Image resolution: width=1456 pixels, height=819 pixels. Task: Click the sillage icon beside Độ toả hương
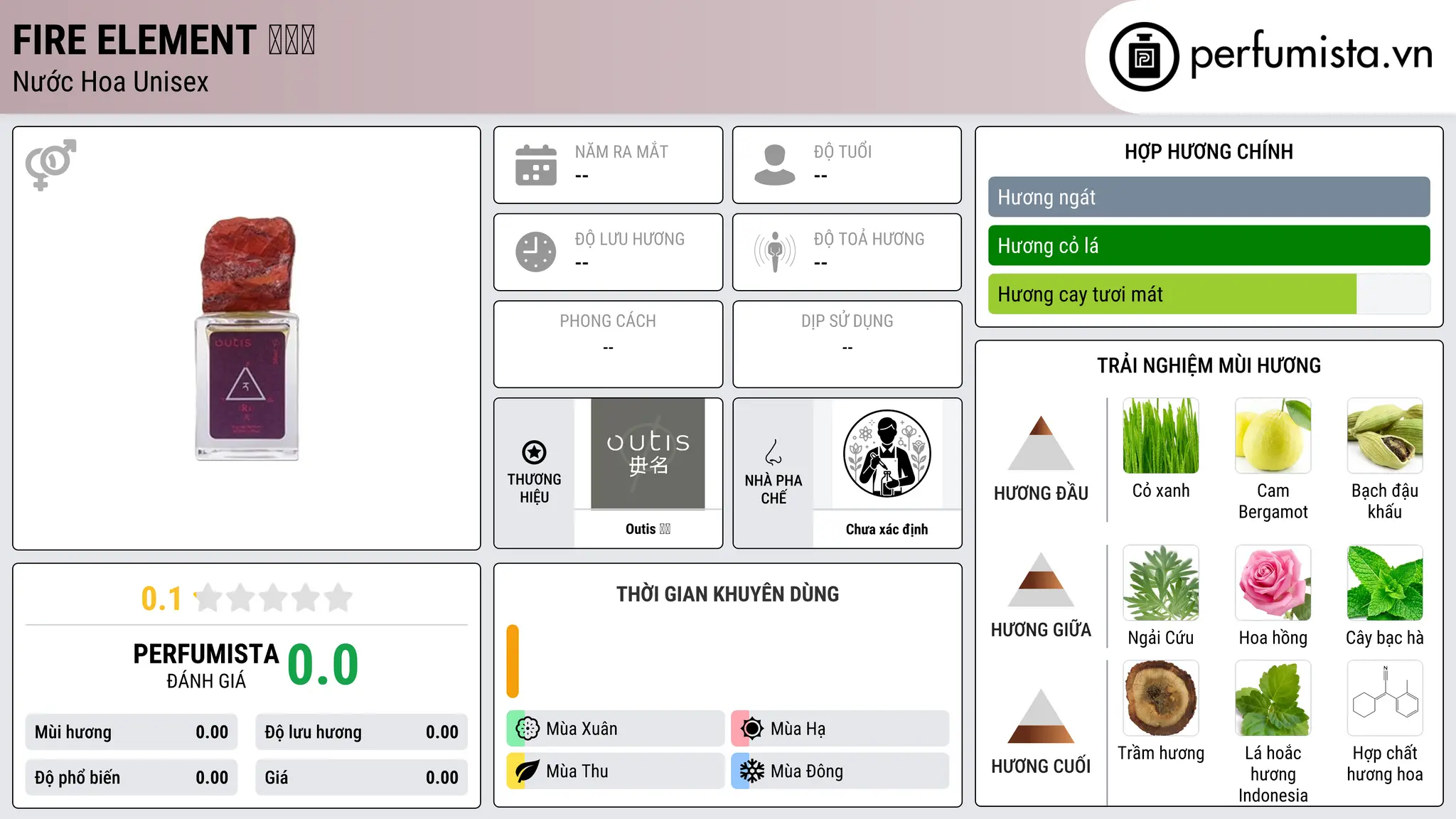(775, 252)
